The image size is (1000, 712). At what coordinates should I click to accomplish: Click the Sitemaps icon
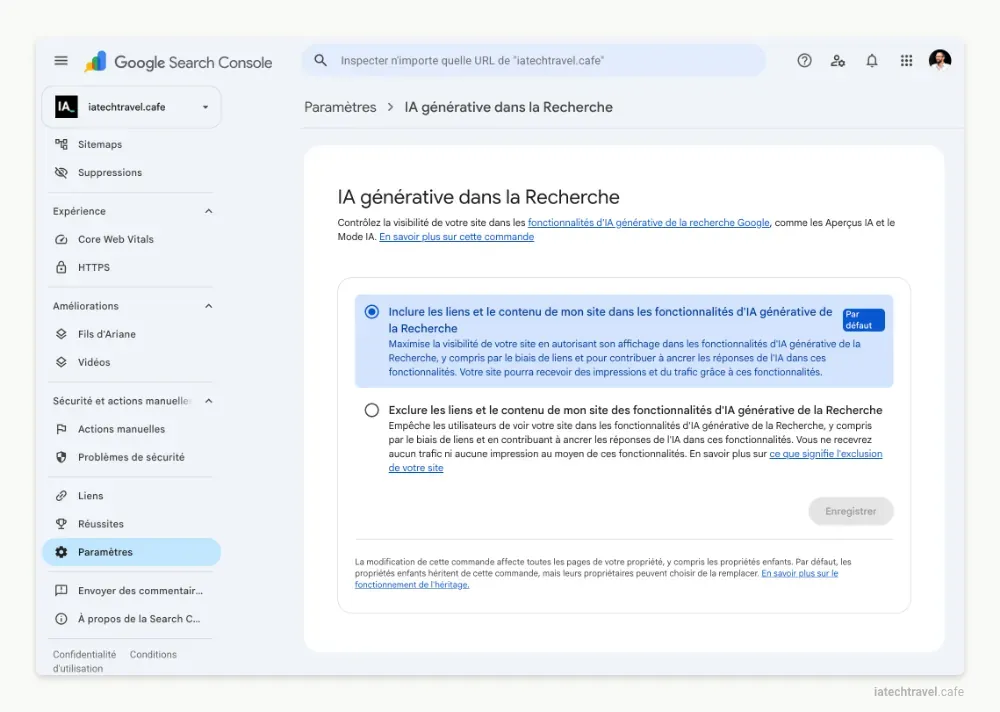pyautogui.click(x=61, y=144)
